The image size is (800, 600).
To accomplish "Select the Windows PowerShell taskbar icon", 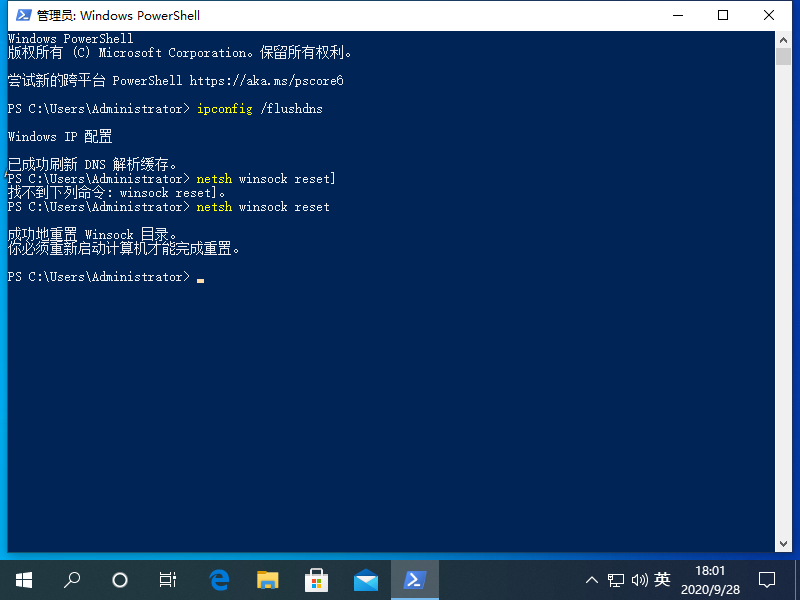I will click(x=414, y=579).
